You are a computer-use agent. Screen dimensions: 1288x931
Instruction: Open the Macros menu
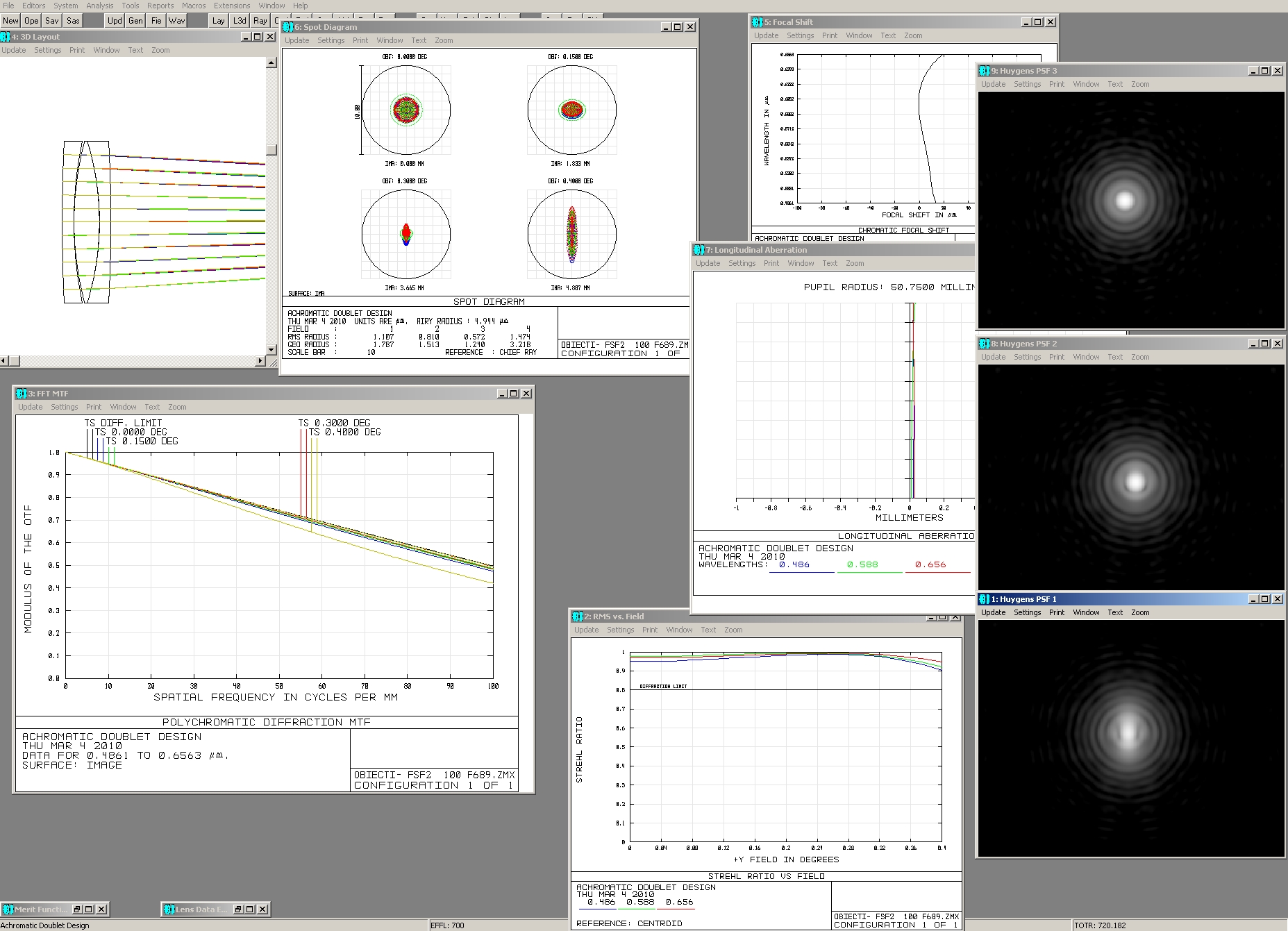[x=194, y=6]
